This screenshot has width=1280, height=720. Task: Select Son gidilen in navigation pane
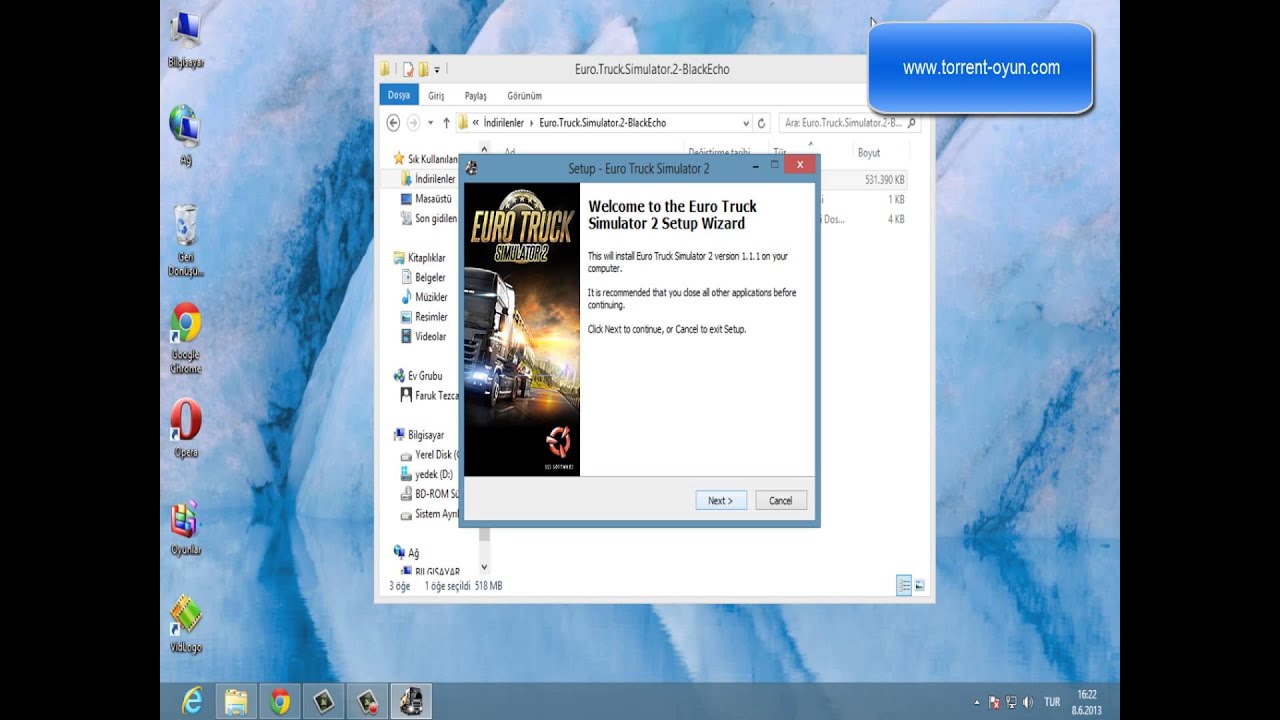[x=428, y=218]
